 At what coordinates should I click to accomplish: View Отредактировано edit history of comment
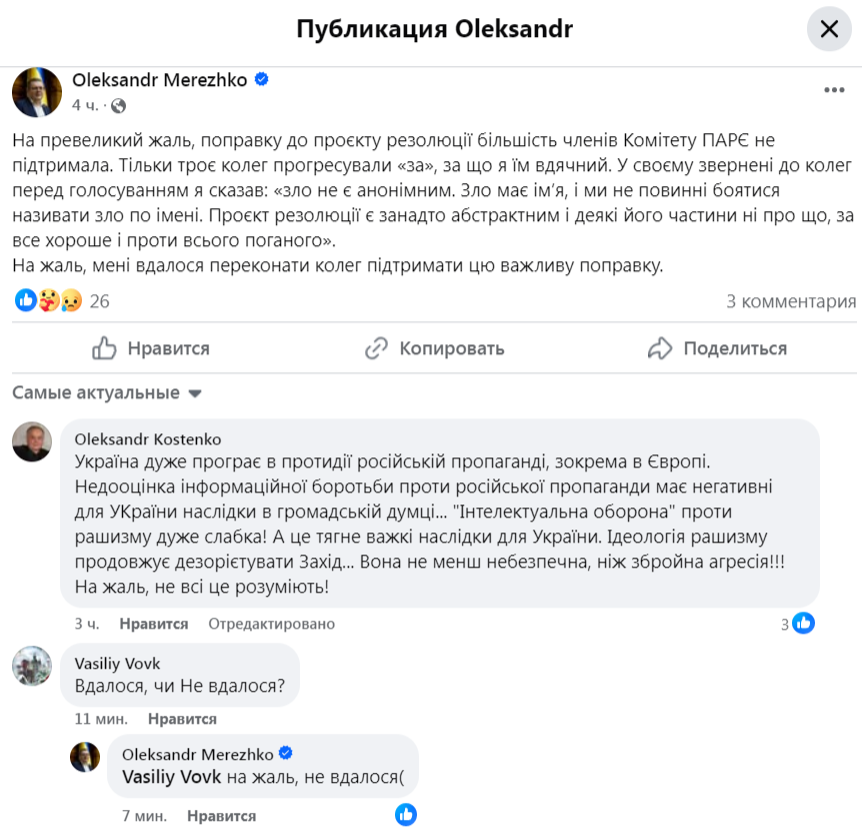(x=271, y=623)
